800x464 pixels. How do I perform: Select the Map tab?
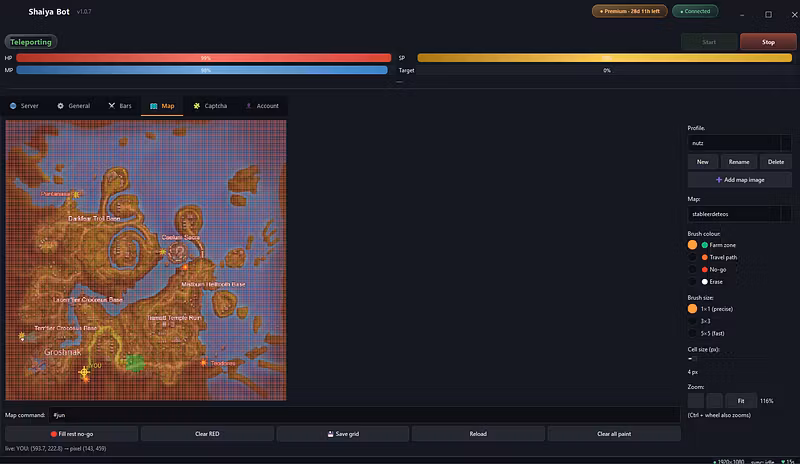162,106
